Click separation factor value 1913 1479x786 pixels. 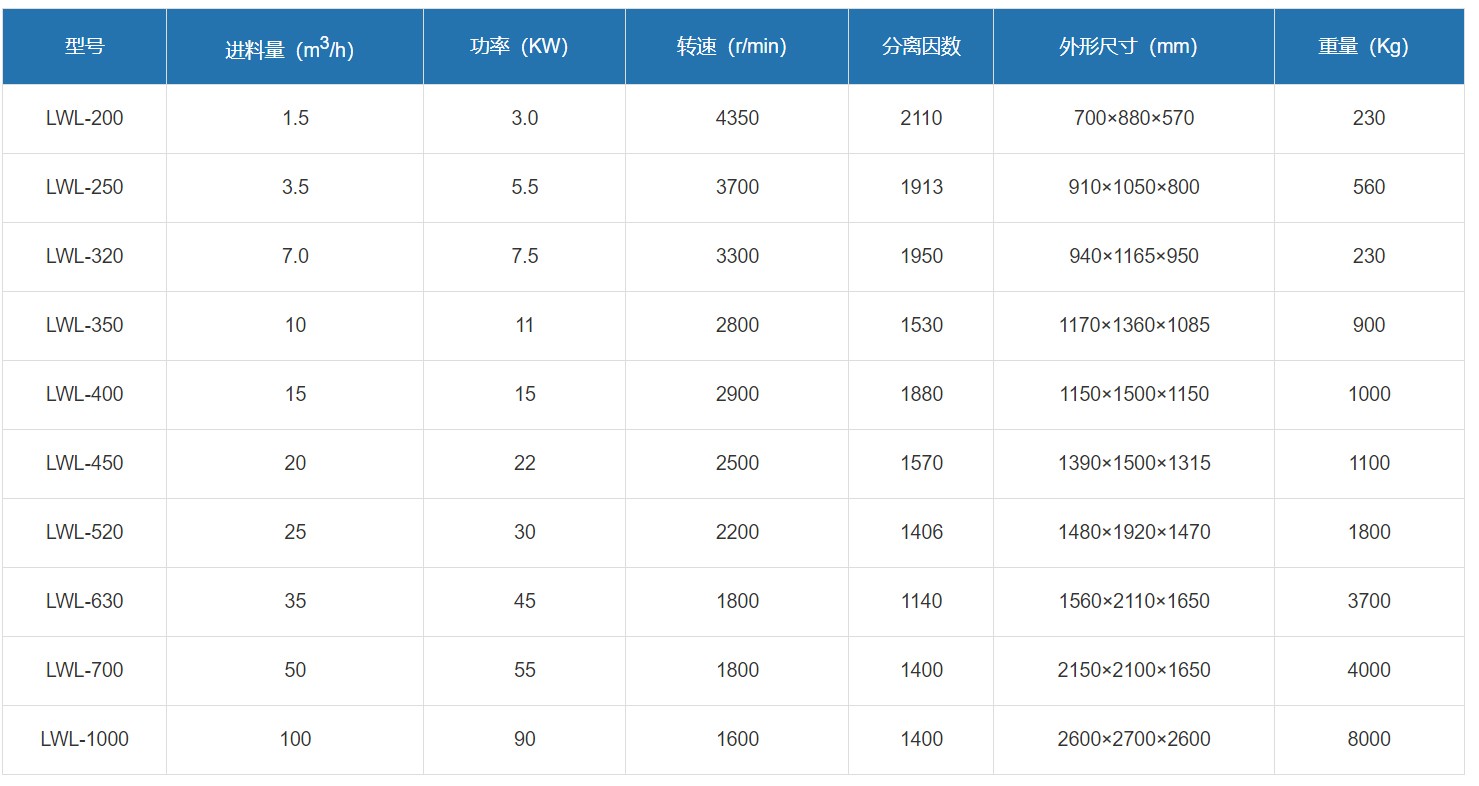(921, 187)
